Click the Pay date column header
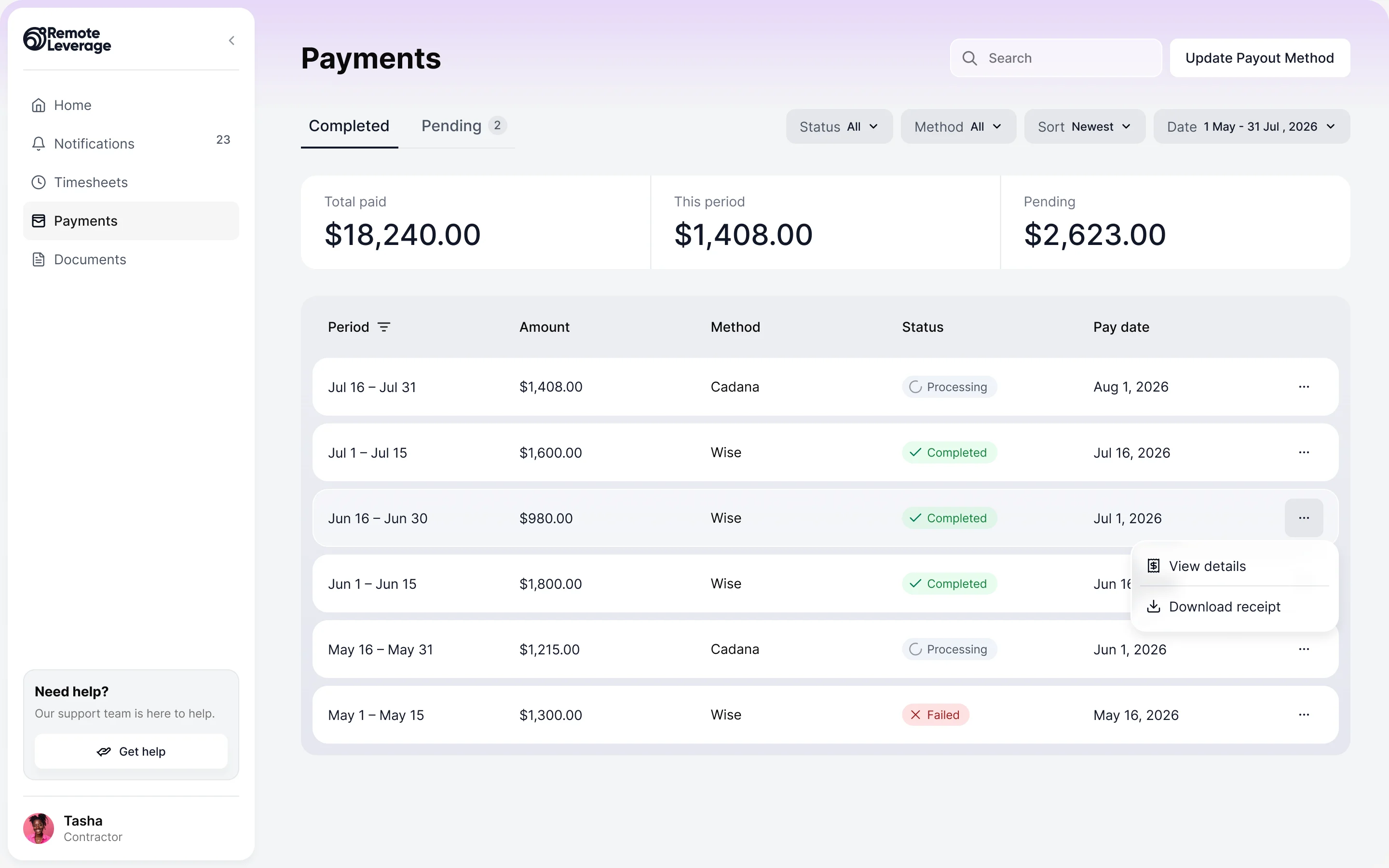This screenshot has width=1389, height=868. [1121, 327]
